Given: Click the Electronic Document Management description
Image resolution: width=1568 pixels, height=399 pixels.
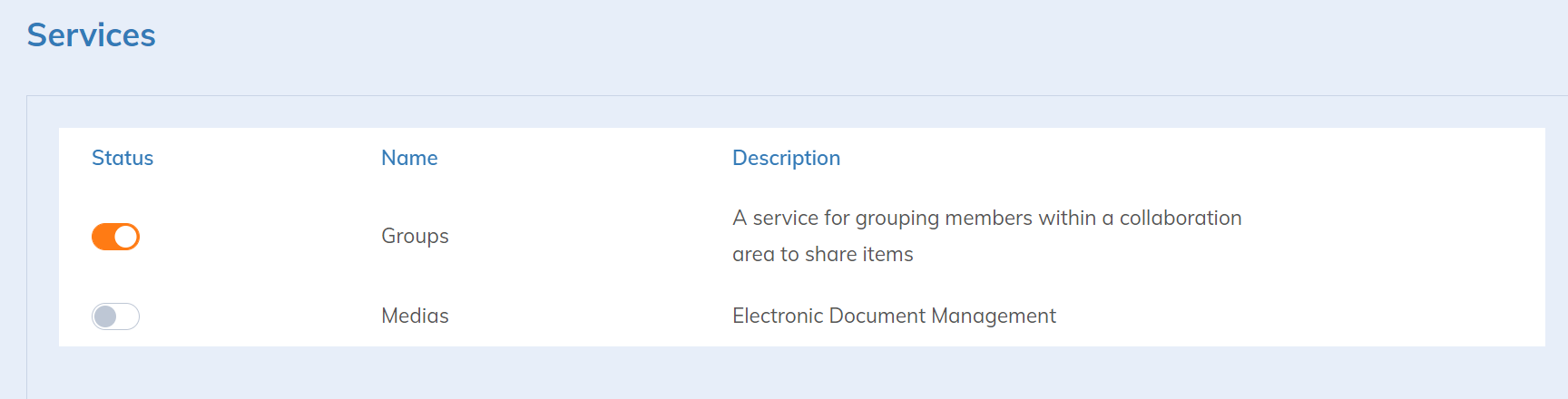Looking at the screenshot, I should pyautogui.click(x=894, y=316).
